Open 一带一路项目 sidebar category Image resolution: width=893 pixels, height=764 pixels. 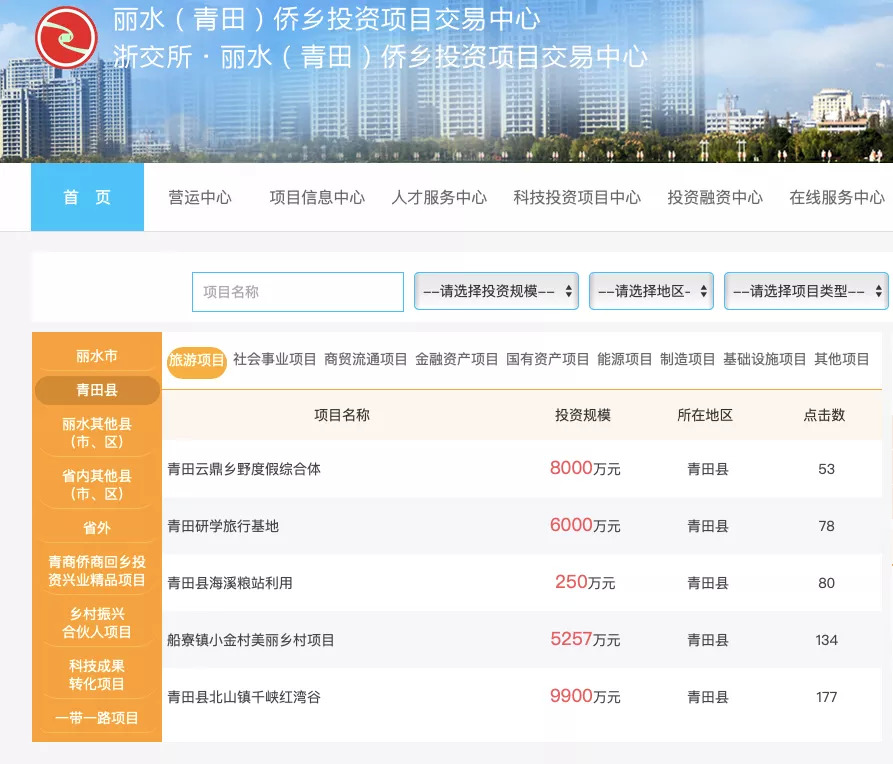click(97, 718)
